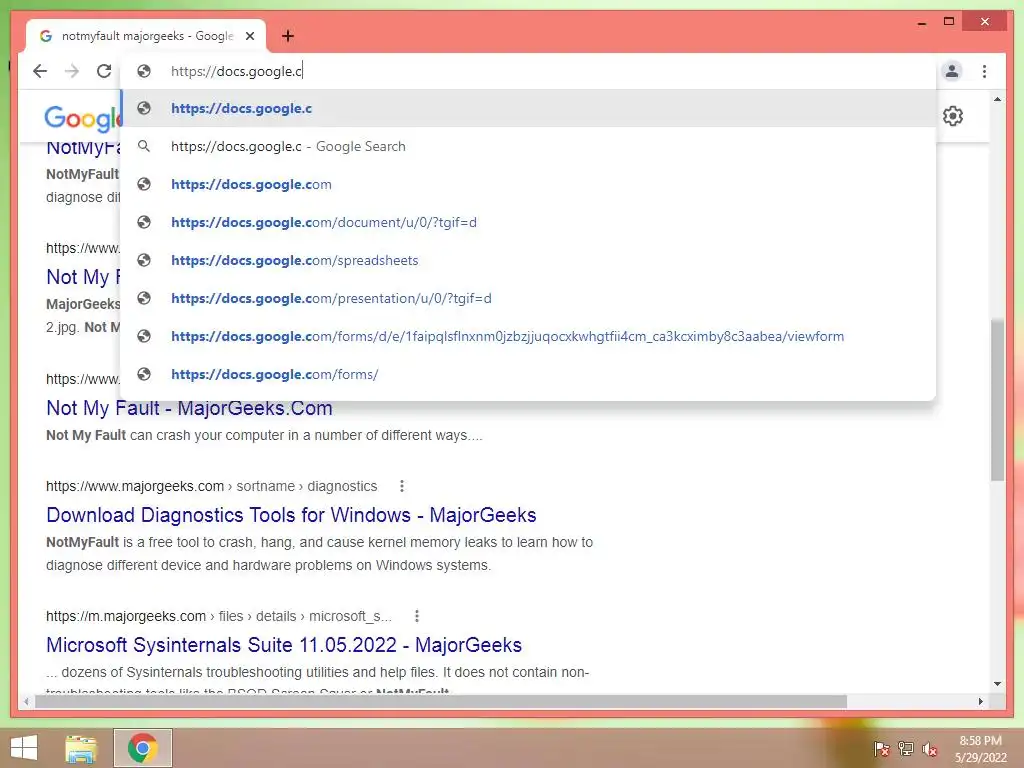Close the notmyfault majorgeeks tab

250,36
